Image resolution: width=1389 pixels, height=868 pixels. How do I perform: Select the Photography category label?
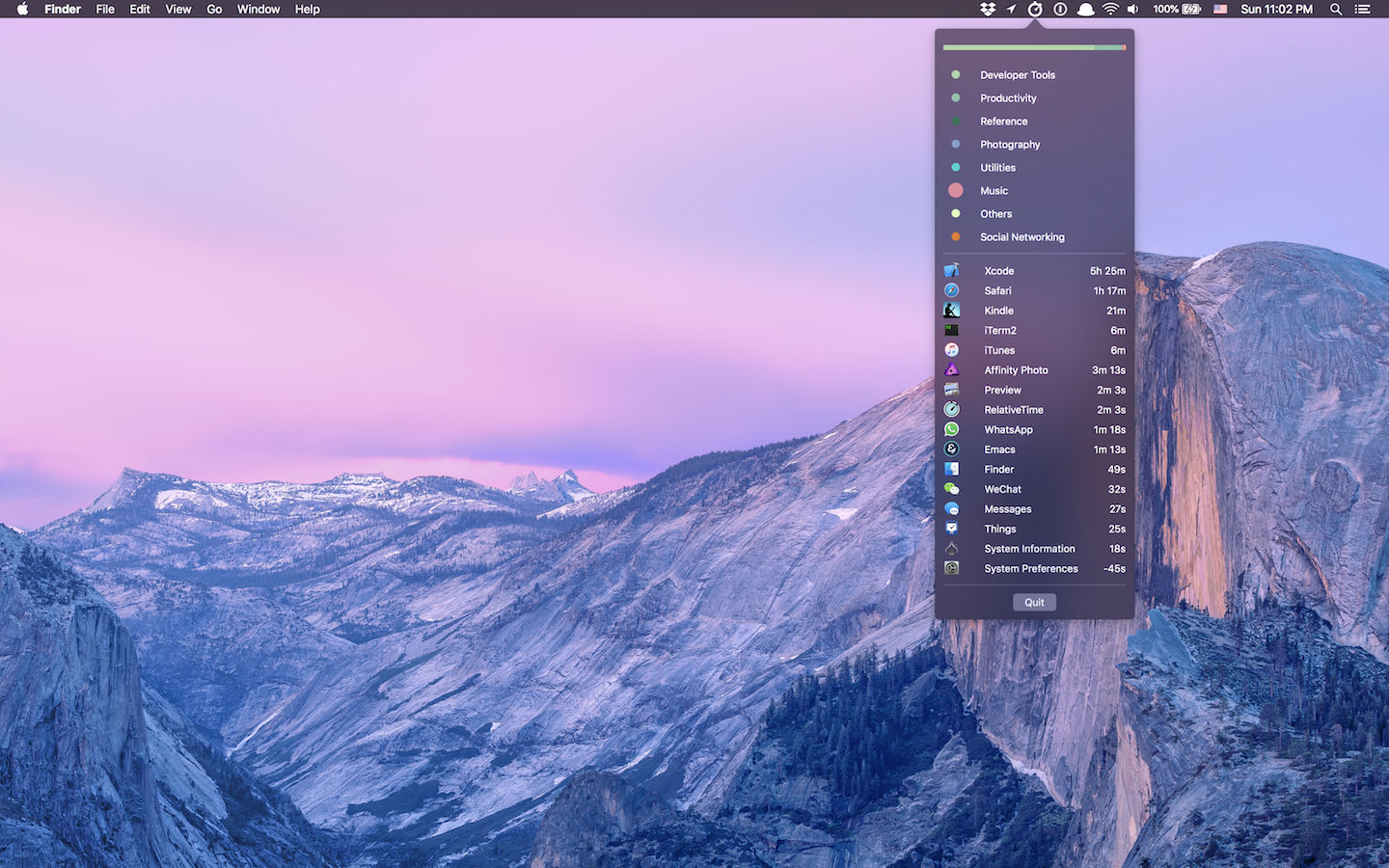(1010, 145)
